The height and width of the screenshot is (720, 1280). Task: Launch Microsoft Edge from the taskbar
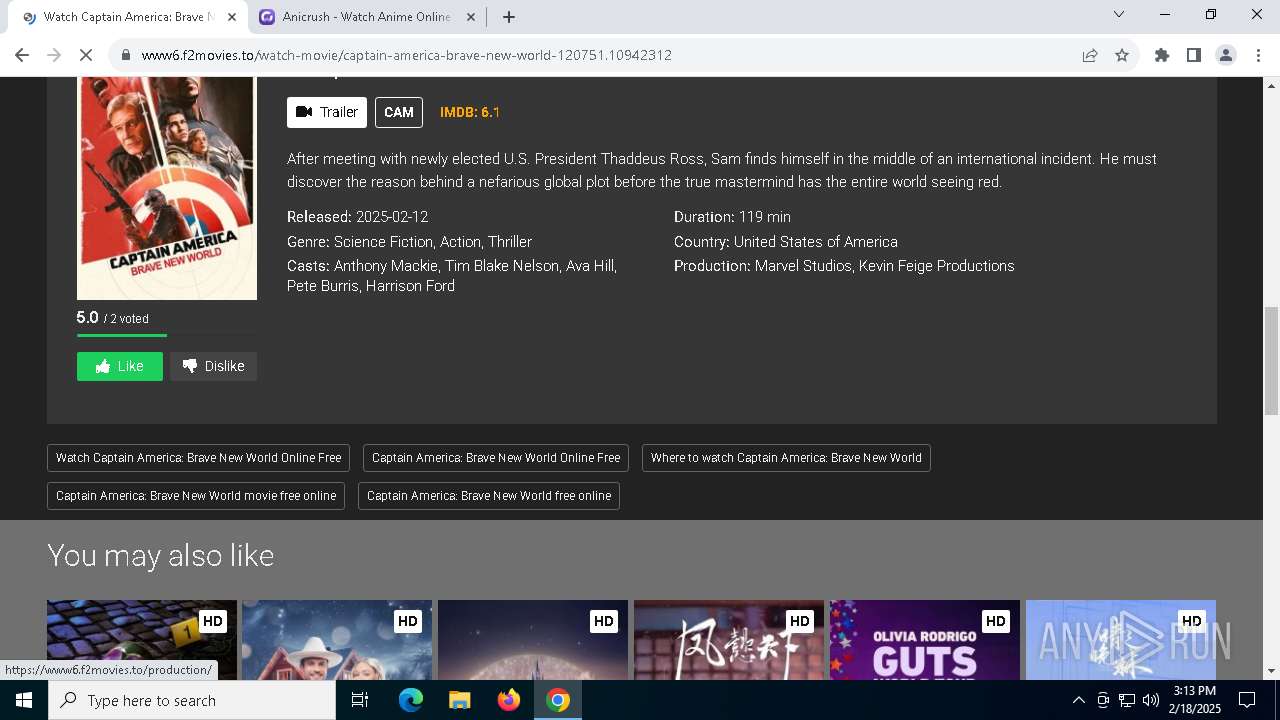pos(411,700)
